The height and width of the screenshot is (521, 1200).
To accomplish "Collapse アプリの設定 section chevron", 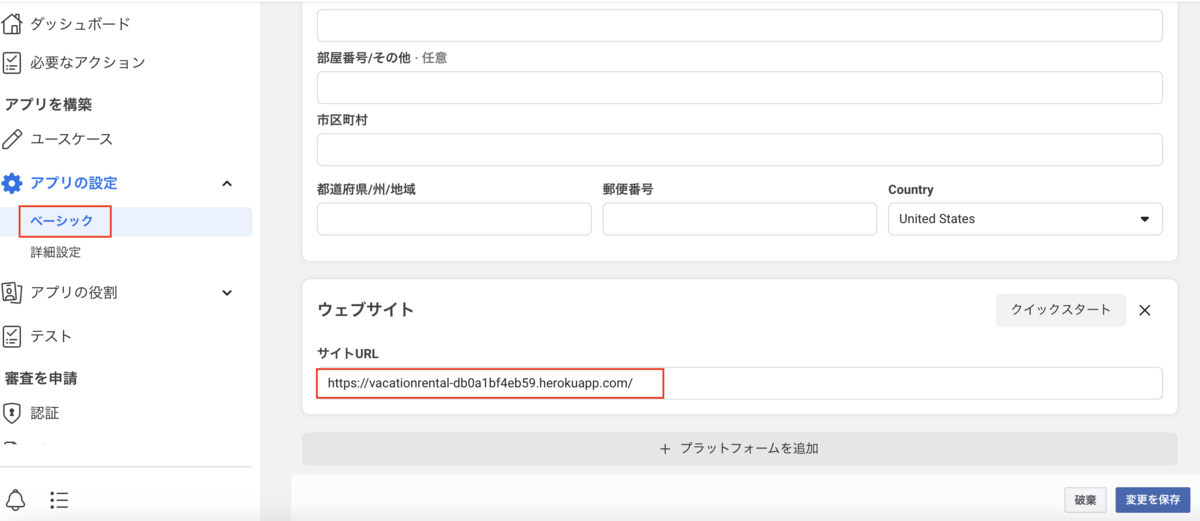I will point(227,183).
